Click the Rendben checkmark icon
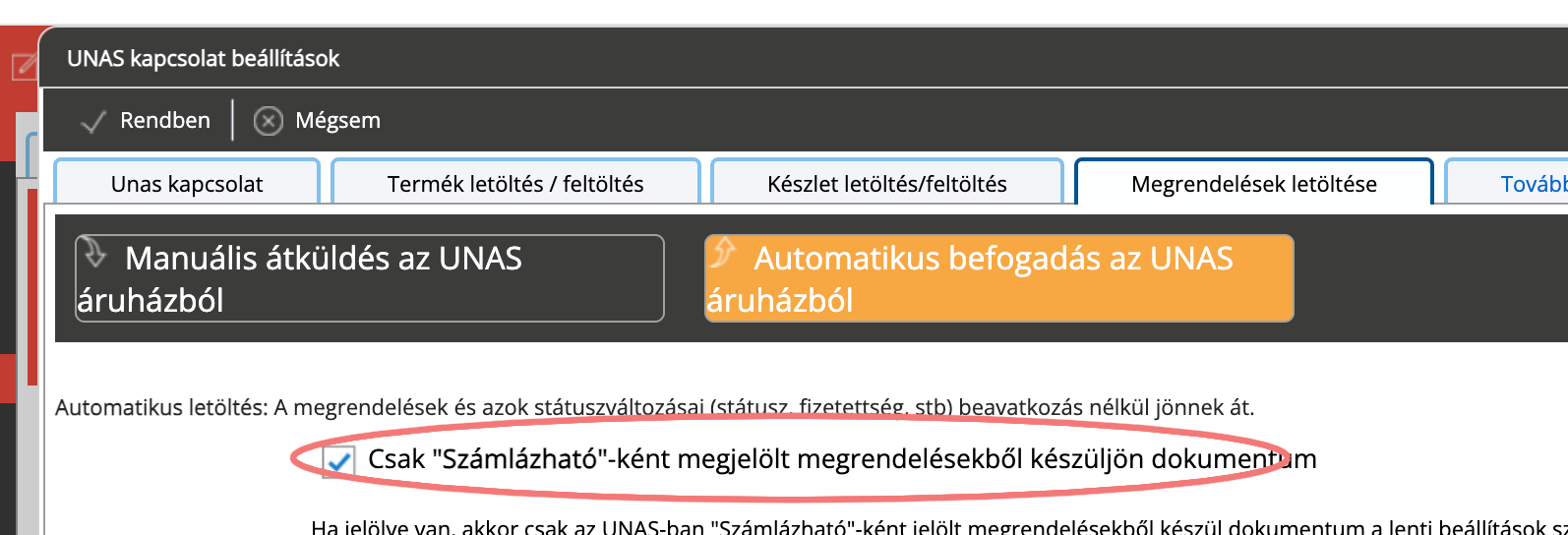The height and width of the screenshot is (535, 1568). click(x=93, y=121)
